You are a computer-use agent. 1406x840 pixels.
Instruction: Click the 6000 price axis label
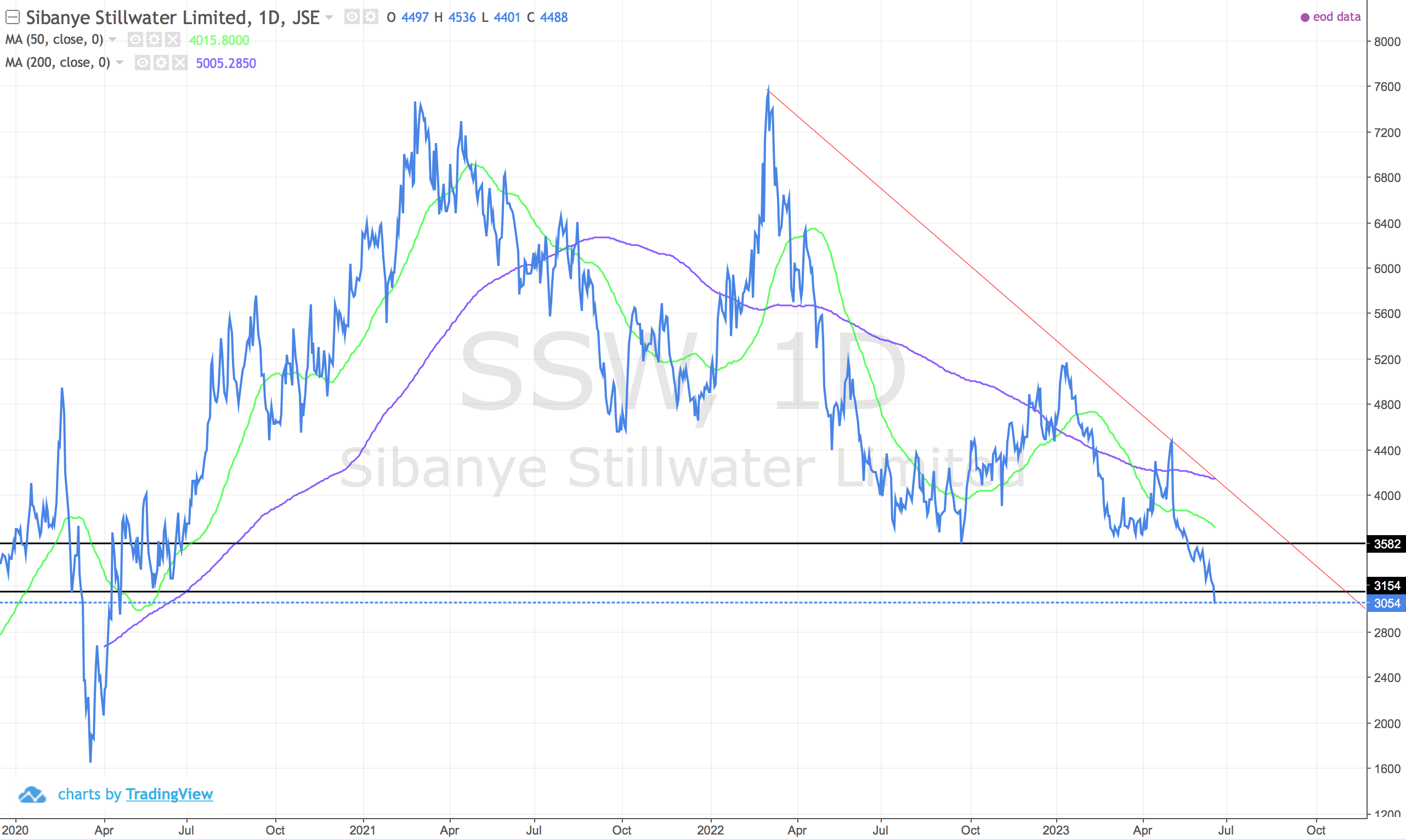[x=1387, y=268]
